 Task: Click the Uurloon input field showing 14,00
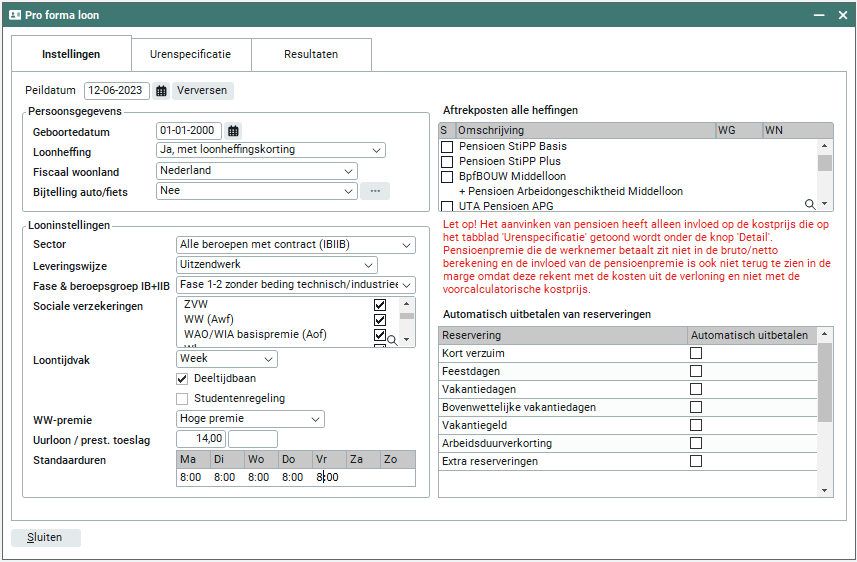click(x=201, y=439)
